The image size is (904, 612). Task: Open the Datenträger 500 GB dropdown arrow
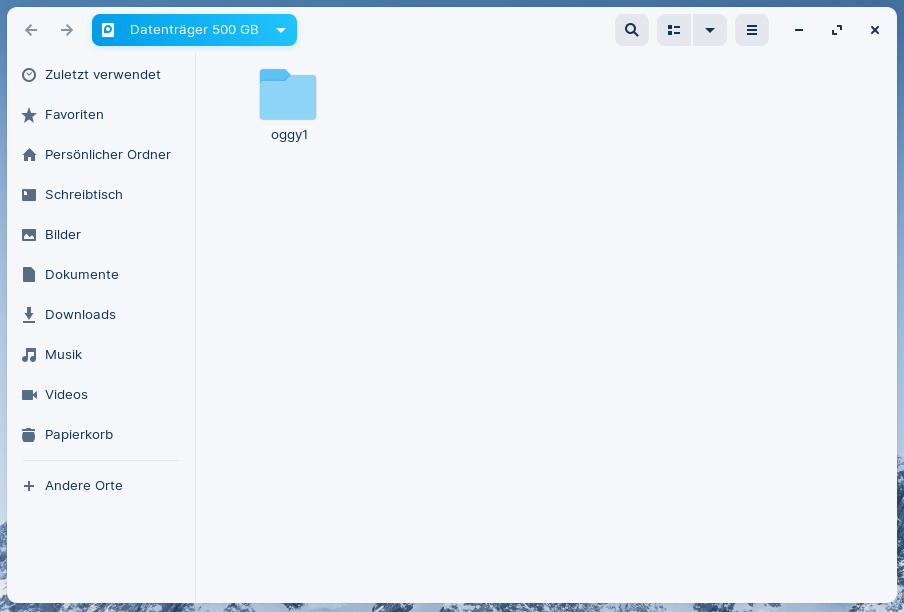coord(281,31)
